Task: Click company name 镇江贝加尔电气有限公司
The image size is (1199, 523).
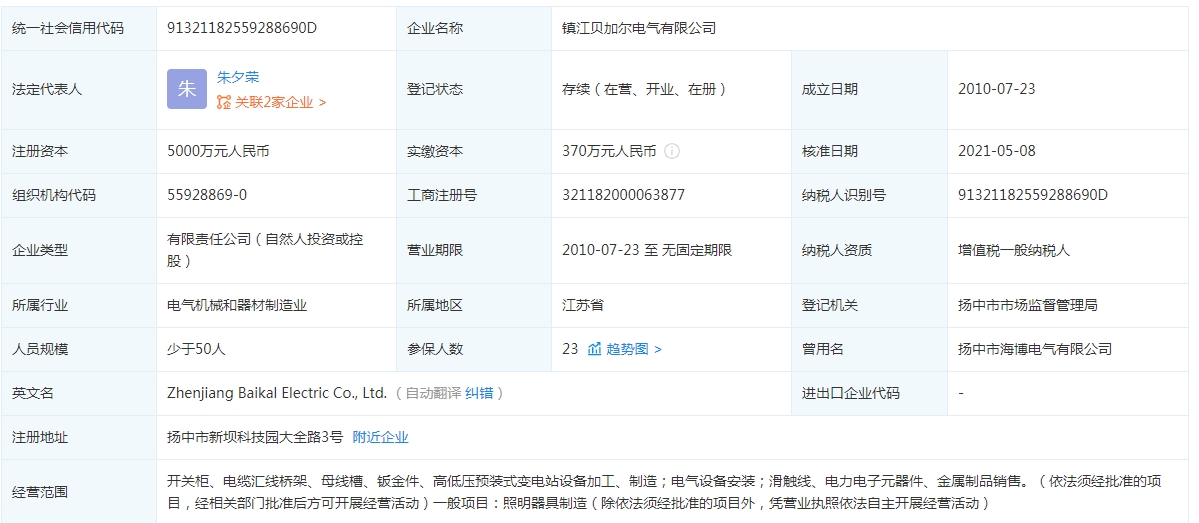Action: tap(639, 28)
